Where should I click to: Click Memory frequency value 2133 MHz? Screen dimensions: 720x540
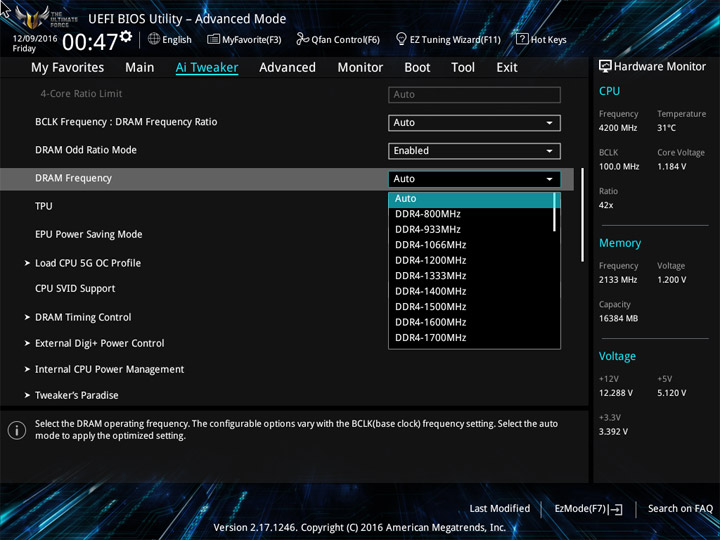tap(618, 280)
